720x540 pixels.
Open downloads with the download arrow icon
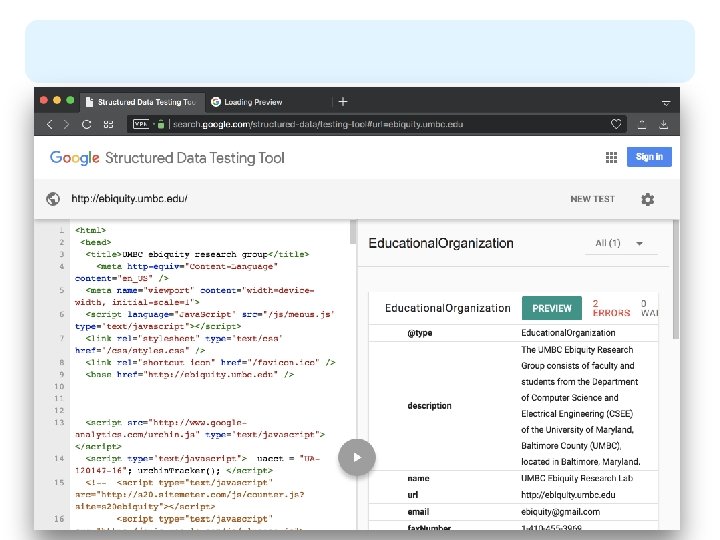coord(664,124)
